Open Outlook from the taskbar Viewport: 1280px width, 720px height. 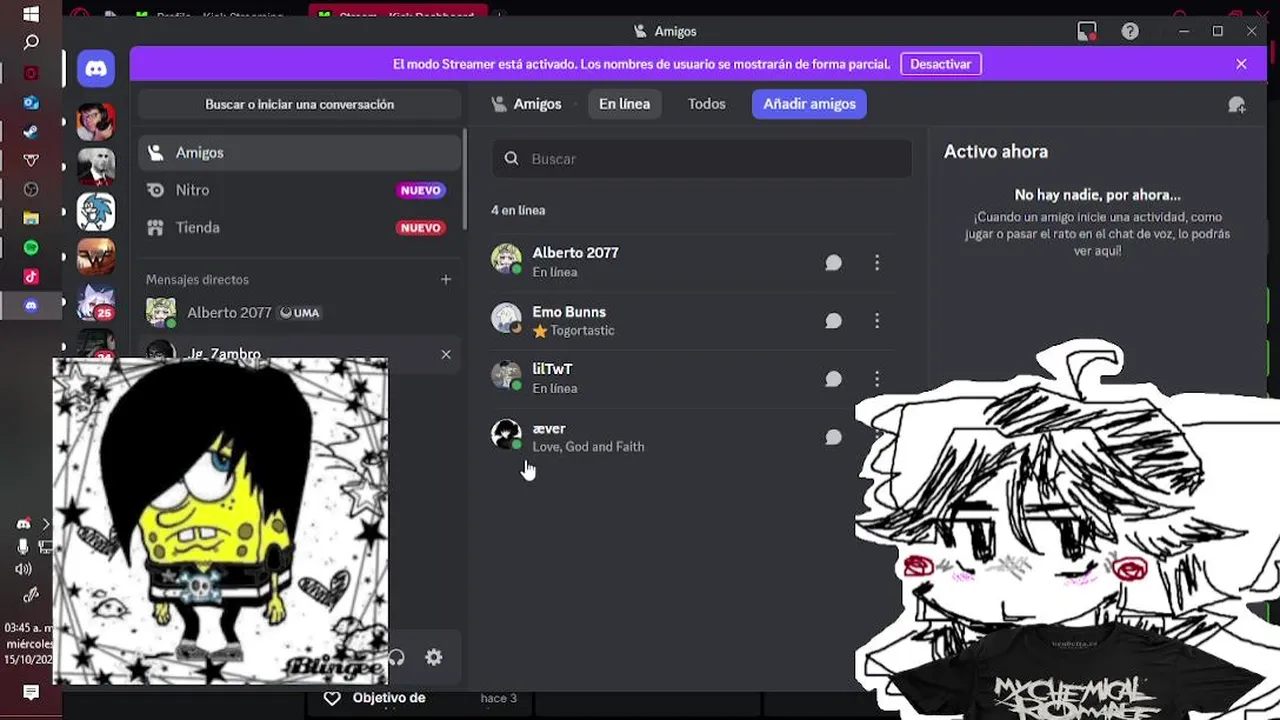click(x=31, y=102)
